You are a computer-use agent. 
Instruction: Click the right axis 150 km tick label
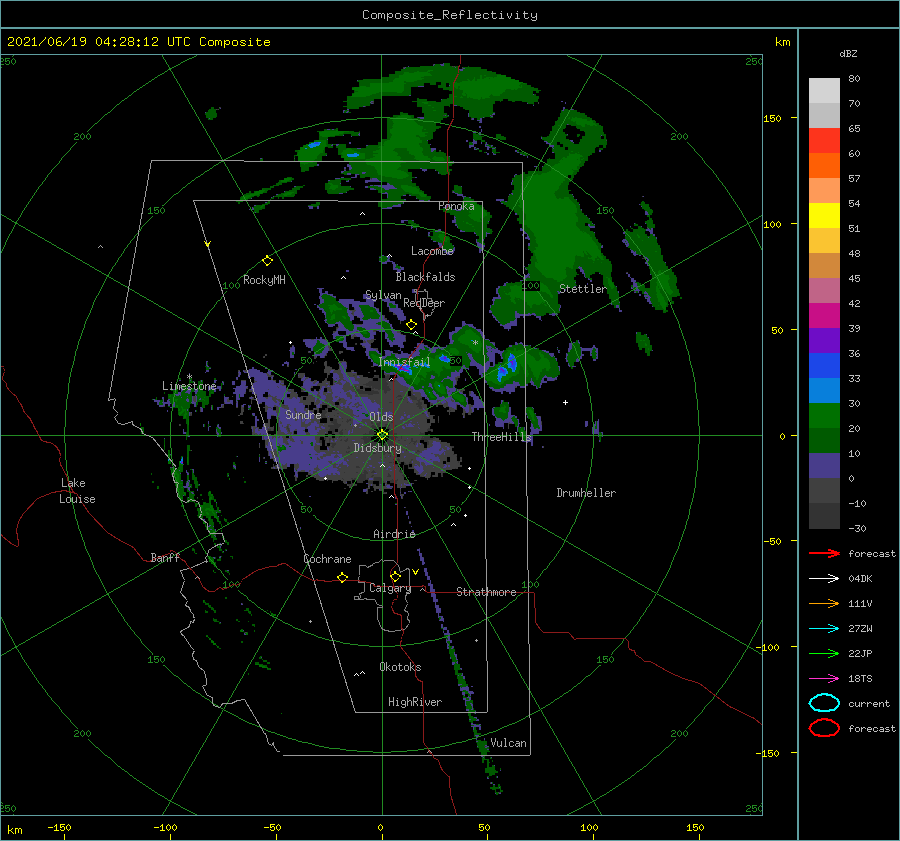click(772, 118)
